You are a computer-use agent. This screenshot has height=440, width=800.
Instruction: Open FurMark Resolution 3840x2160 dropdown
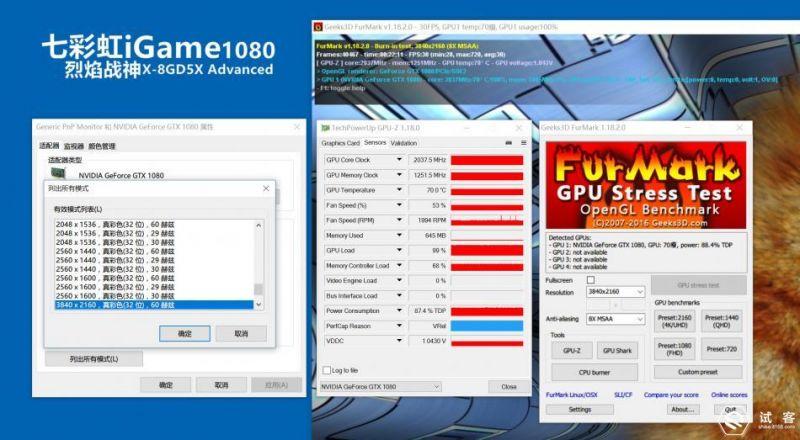pos(616,292)
